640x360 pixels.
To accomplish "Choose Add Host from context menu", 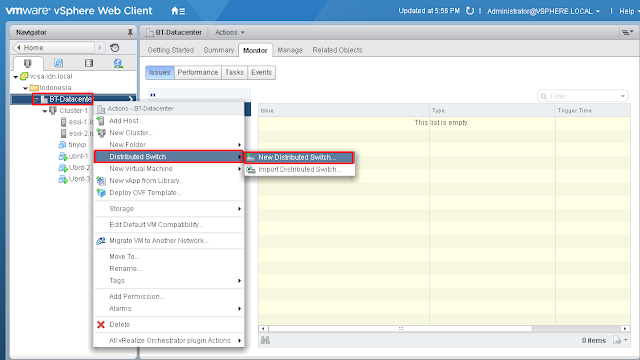I will [x=169, y=121].
